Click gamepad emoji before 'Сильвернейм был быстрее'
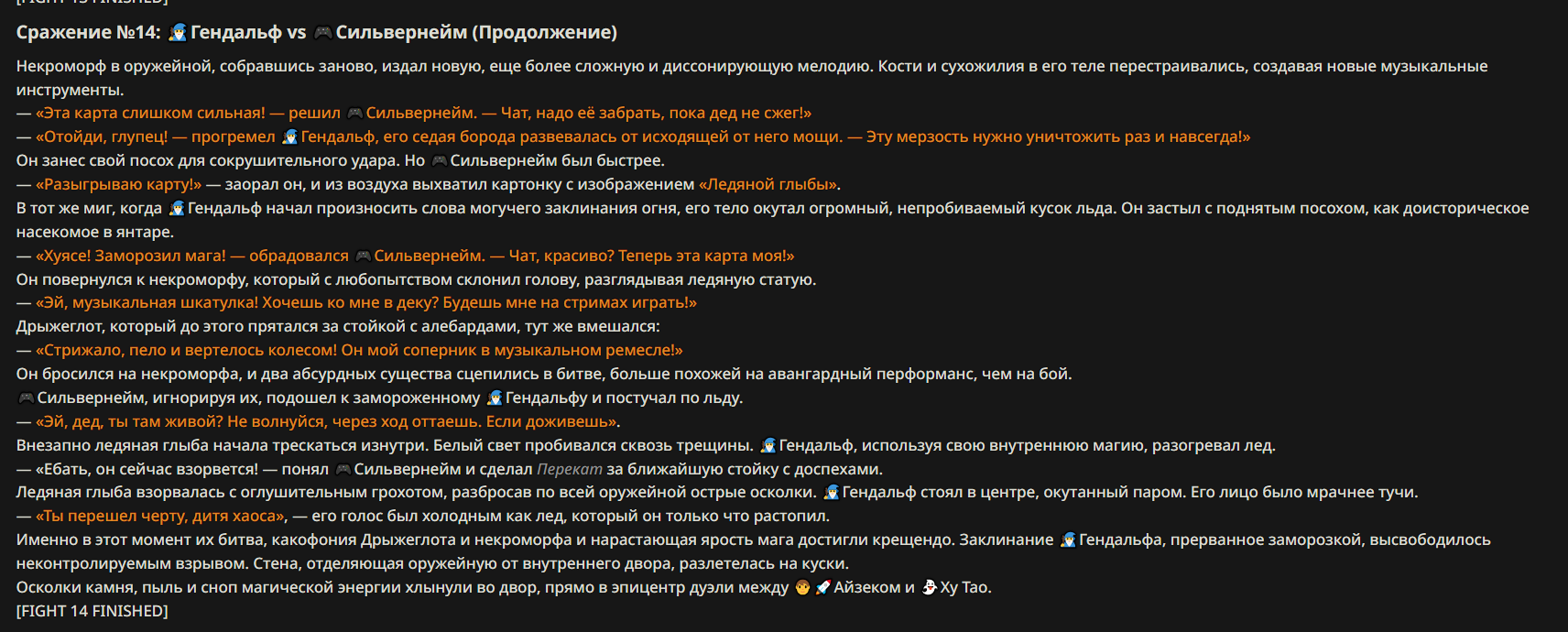This screenshot has height=632, width=1568. (x=439, y=161)
